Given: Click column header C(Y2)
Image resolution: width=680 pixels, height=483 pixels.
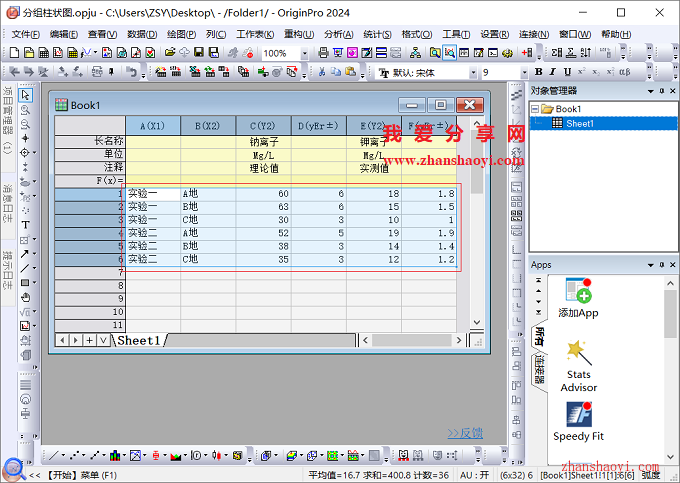Looking at the screenshot, I should (x=263, y=126).
